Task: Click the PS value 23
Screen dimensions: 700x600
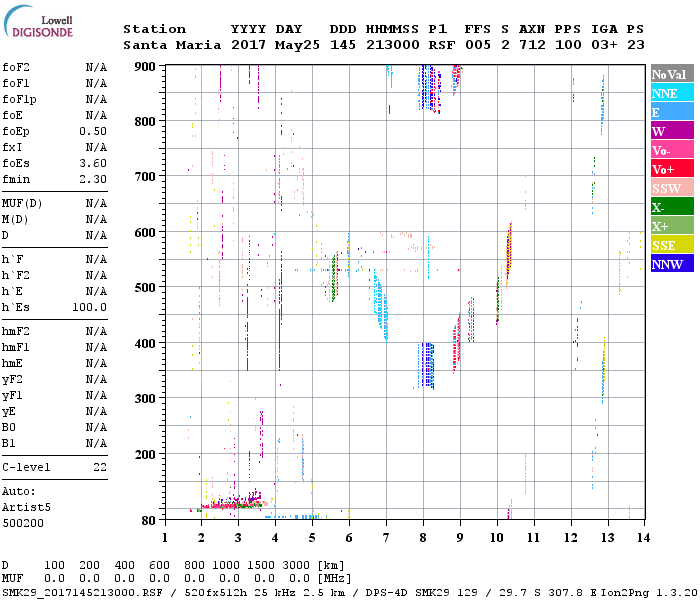Action: pyautogui.click(x=636, y=45)
